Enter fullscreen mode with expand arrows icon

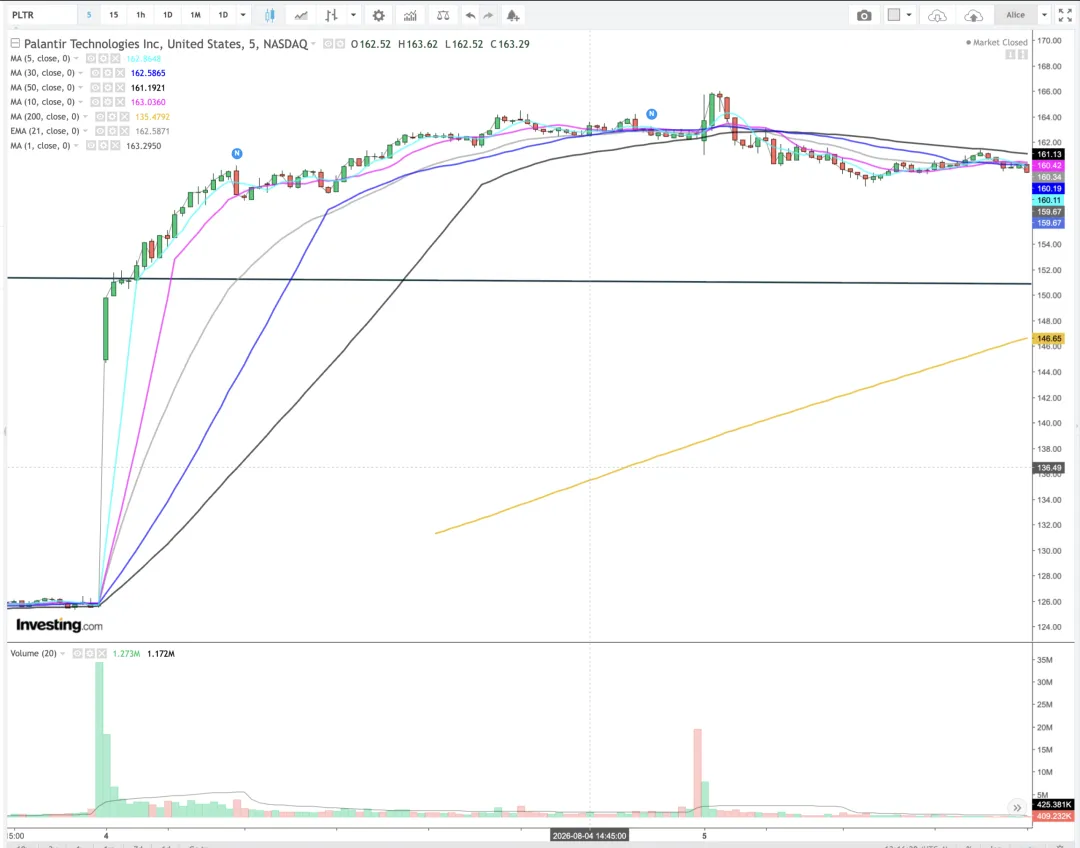tap(1065, 15)
